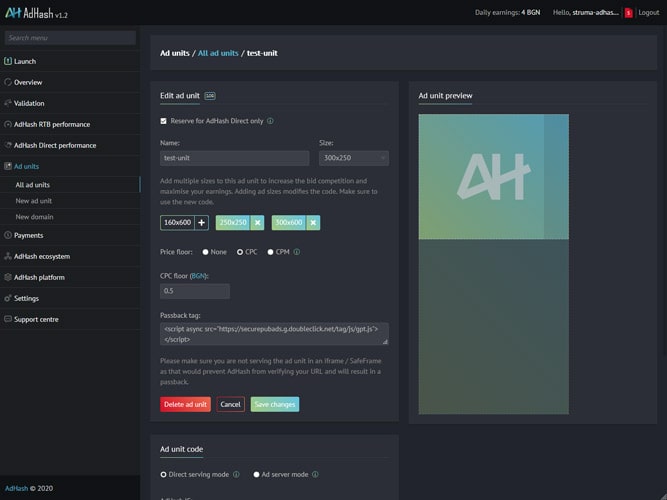Select the None price floor option
The width and height of the screenshot is (667, 500).
point(206,252)
